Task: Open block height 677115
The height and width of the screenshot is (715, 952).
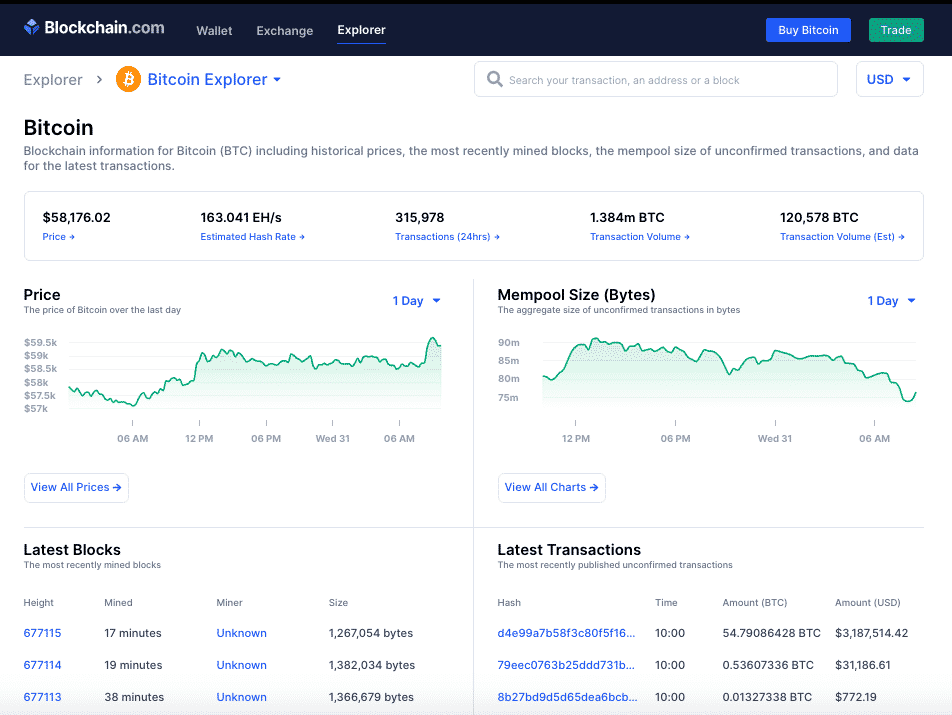Action: pyautogui.click(x=42, y=633)
